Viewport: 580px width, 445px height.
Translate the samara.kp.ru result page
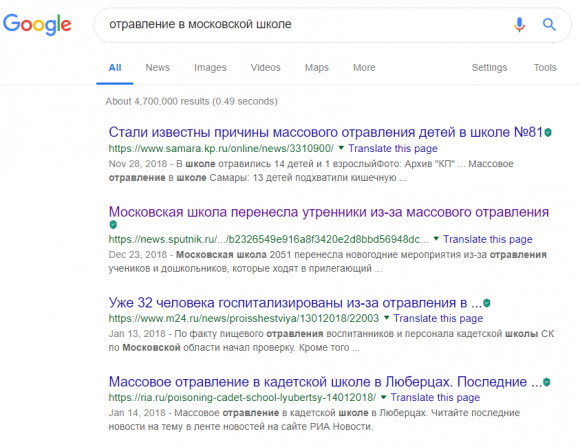pyautogui.click(x=393, y=148)
